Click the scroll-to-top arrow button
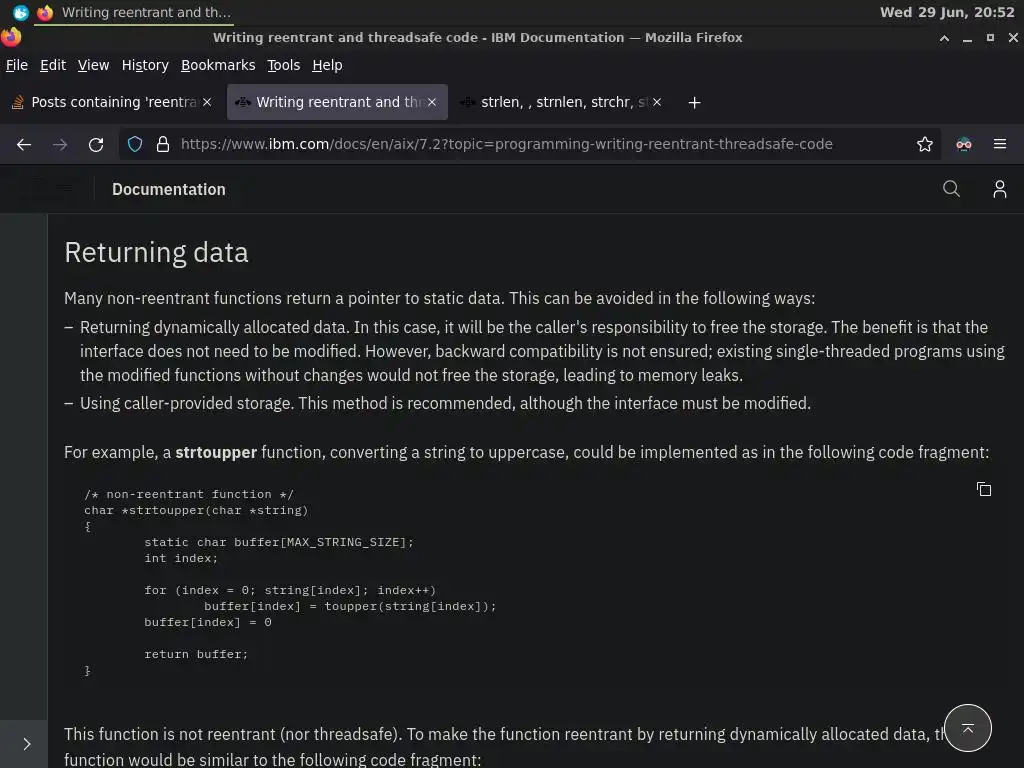The image size is (1024, 768). [x=967, y=729]
